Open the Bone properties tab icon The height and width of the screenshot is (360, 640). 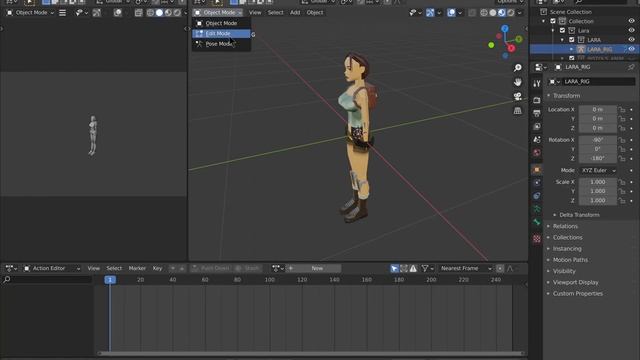(537, 222)
